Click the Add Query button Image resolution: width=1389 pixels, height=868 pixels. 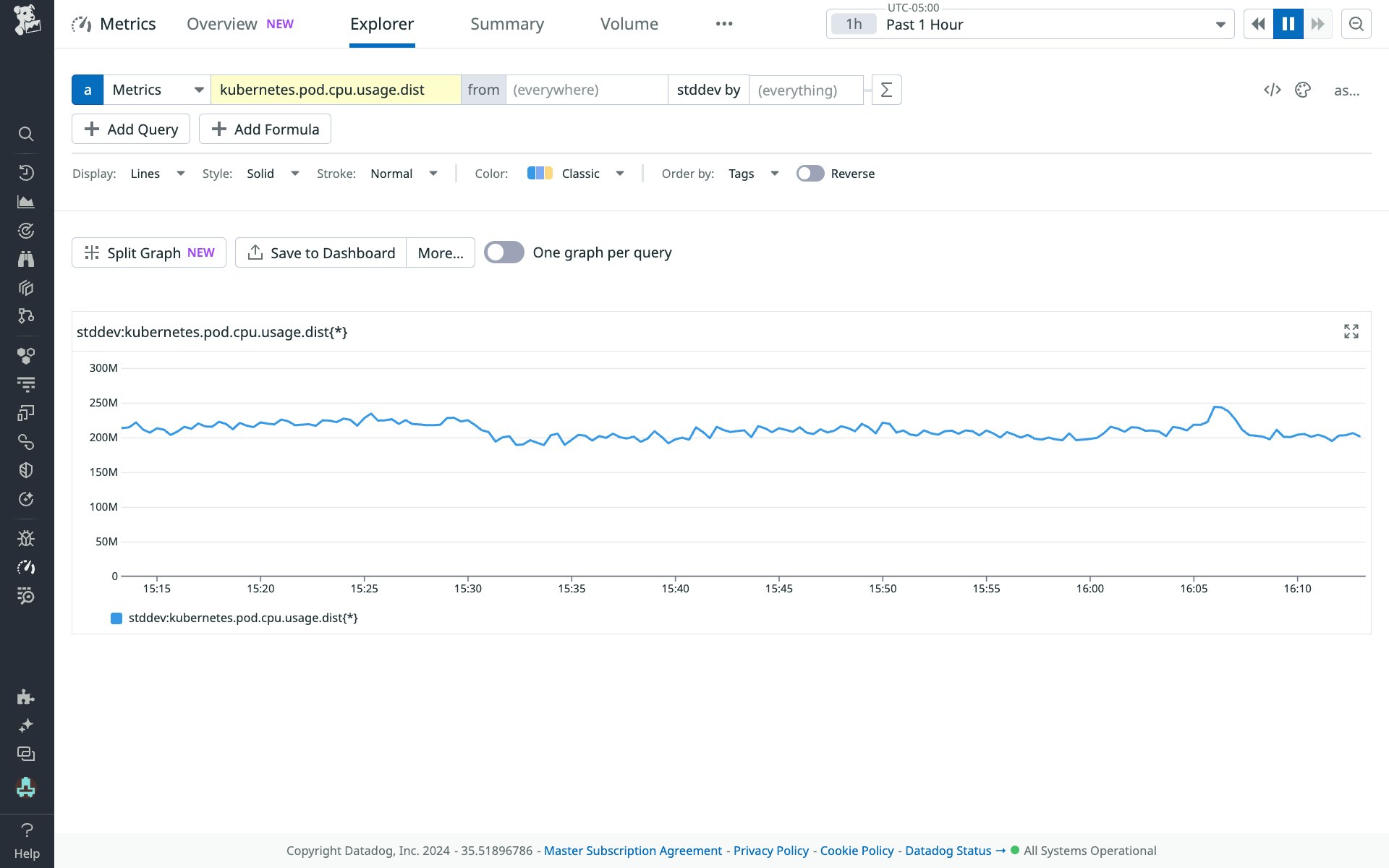coord(130,129)
